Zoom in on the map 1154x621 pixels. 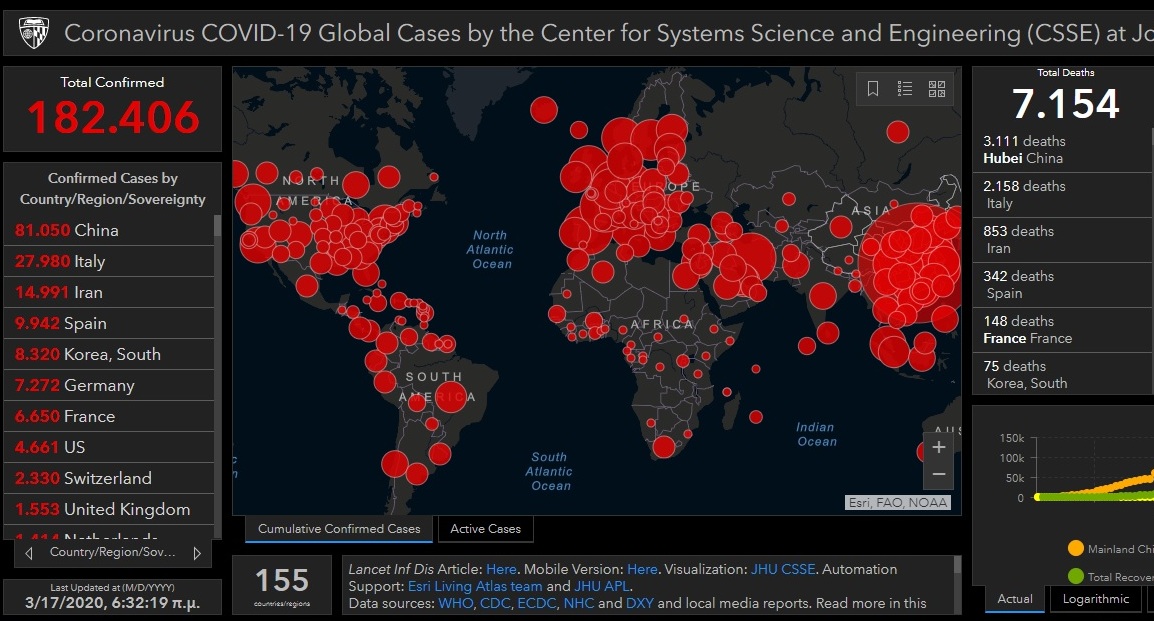938,448
